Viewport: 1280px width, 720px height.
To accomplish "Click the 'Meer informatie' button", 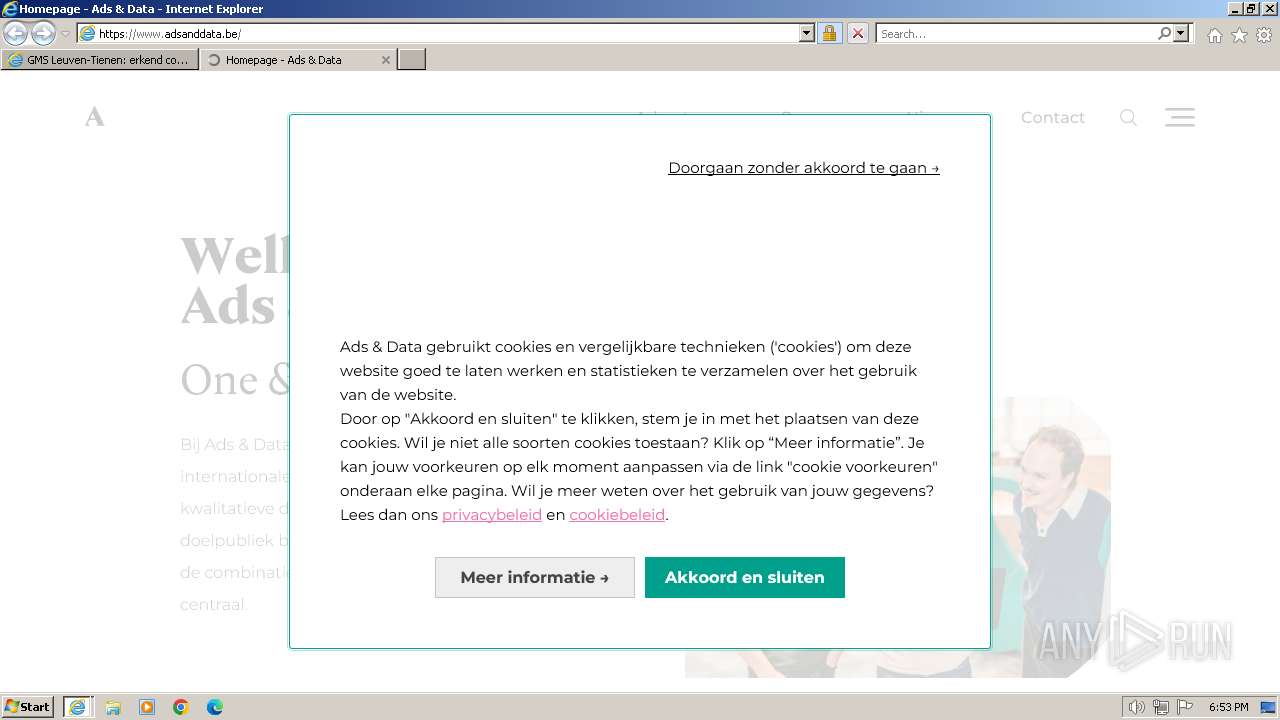I will (535, 577).
